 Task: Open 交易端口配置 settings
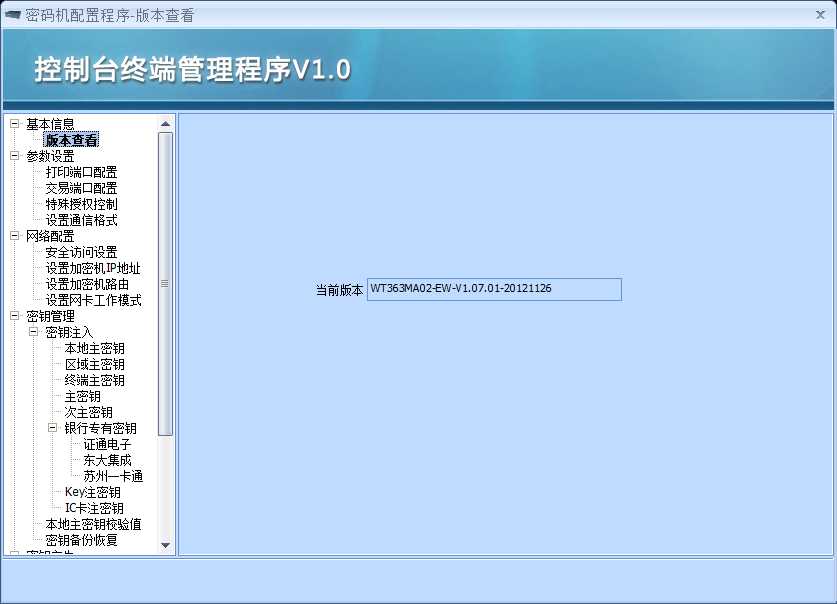[81, 188]
